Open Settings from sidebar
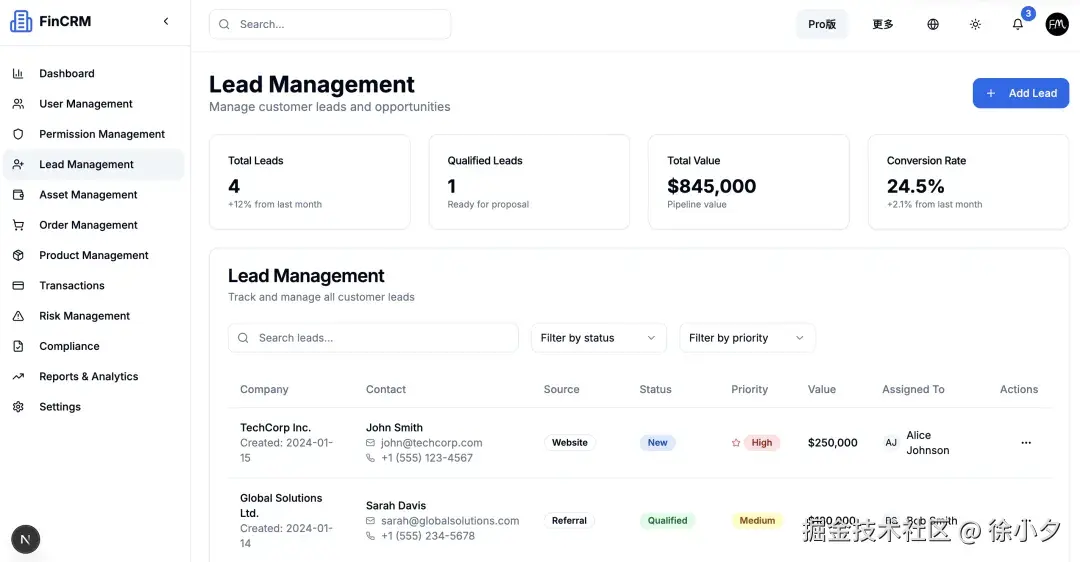 (x=60, y=407)
